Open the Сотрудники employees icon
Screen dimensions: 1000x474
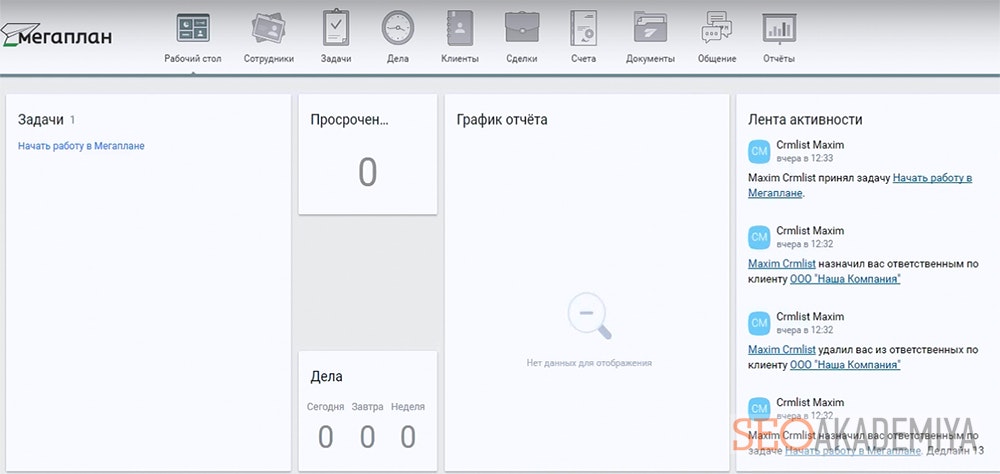tap(268, 28)
